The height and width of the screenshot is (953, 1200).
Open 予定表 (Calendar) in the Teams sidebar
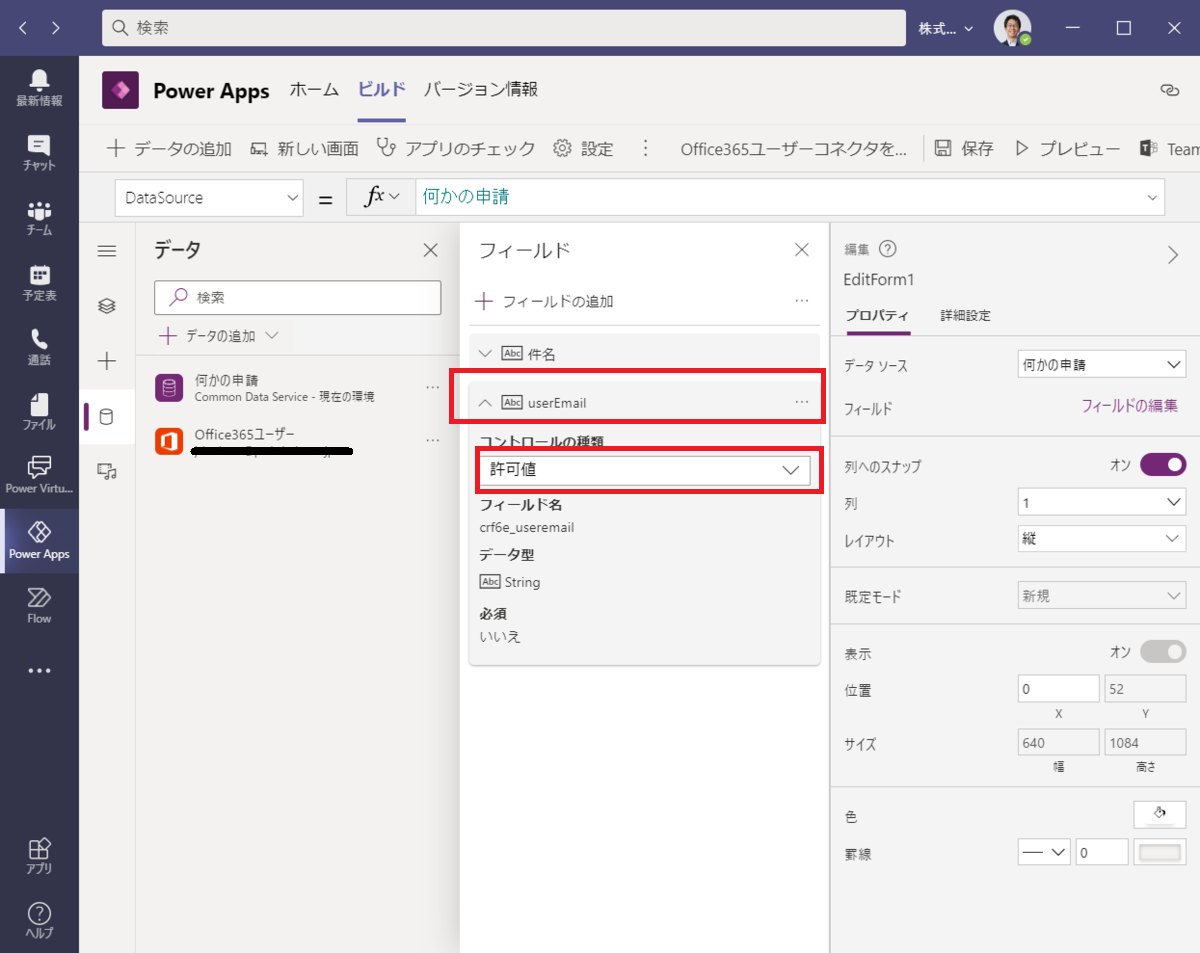39,282
